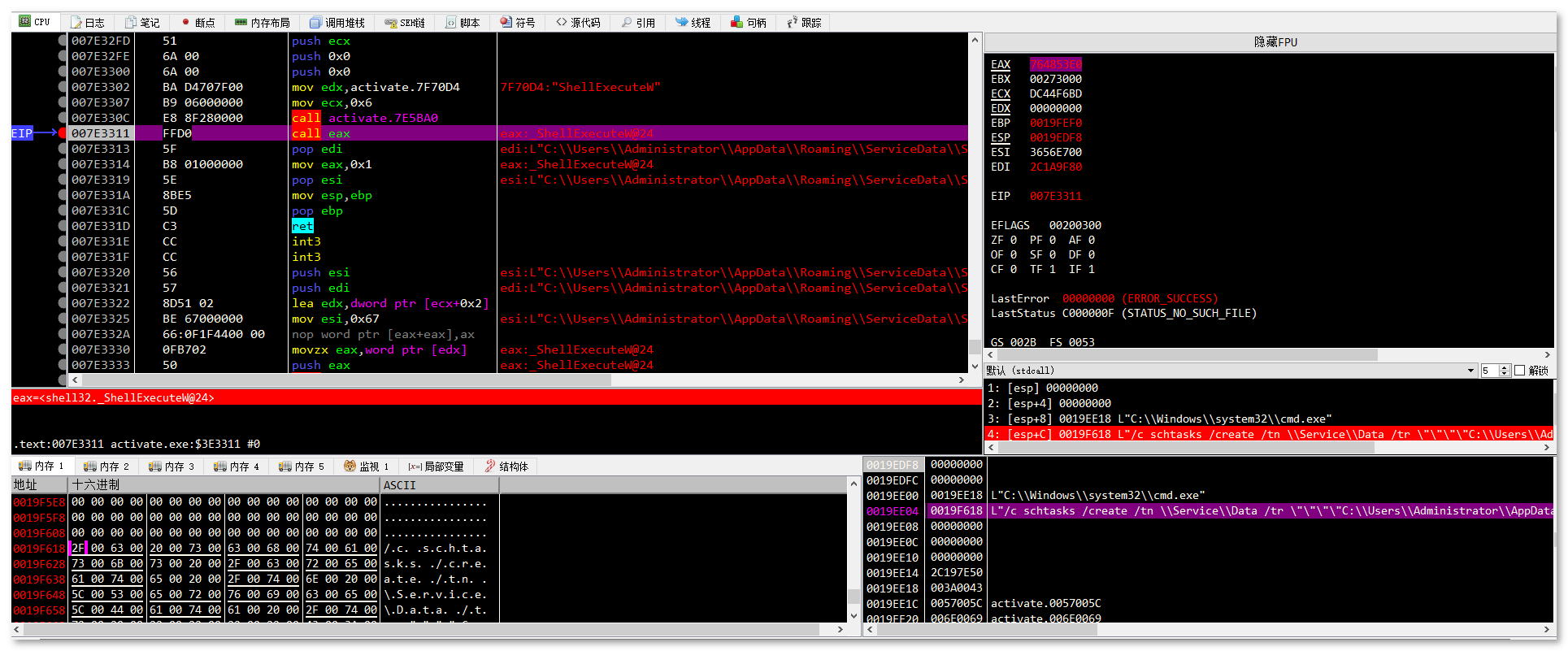The height and width of the screenshot is (651, 1568).
Task: Open the 内存布局 memory map tab icon
Action: (x=241, y=23)
